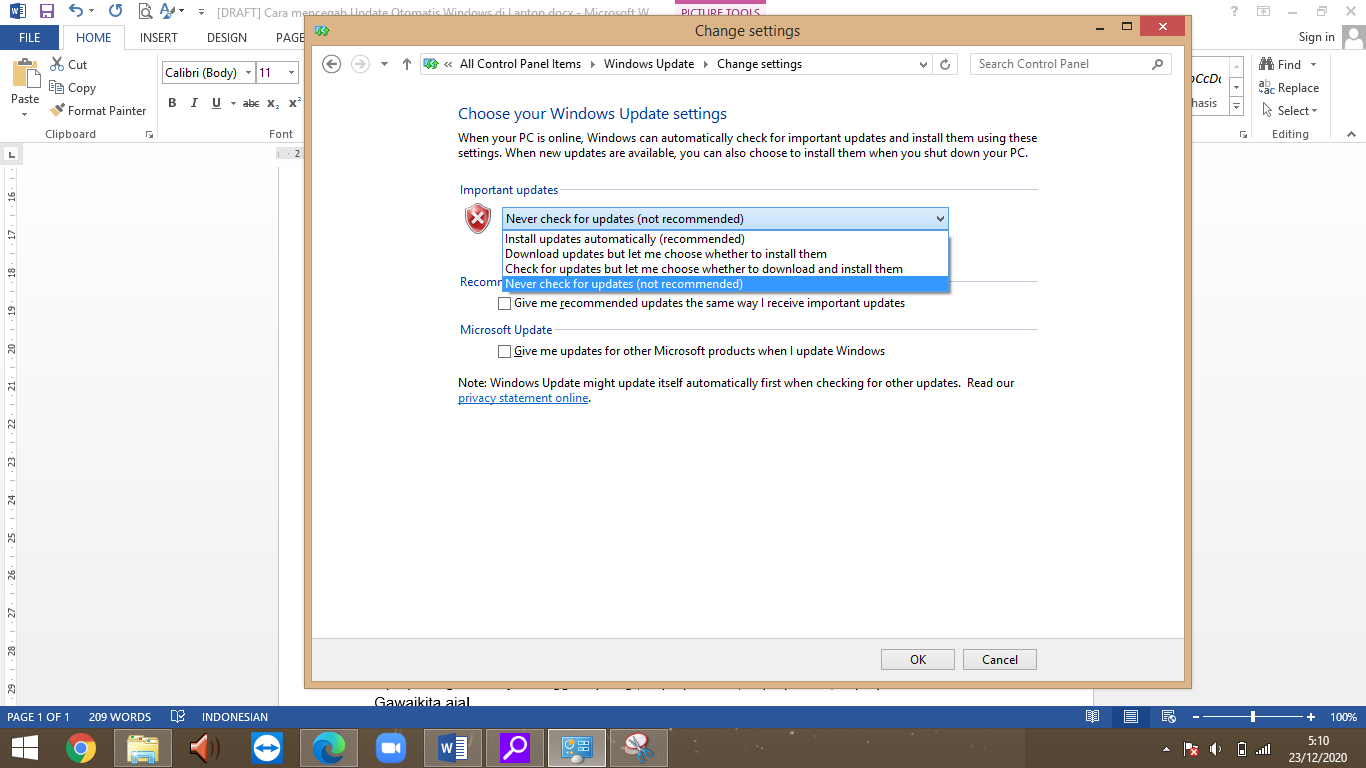Open the Word FILE tab
This screenshot has height=768, width=1366.
coord(30,38)
